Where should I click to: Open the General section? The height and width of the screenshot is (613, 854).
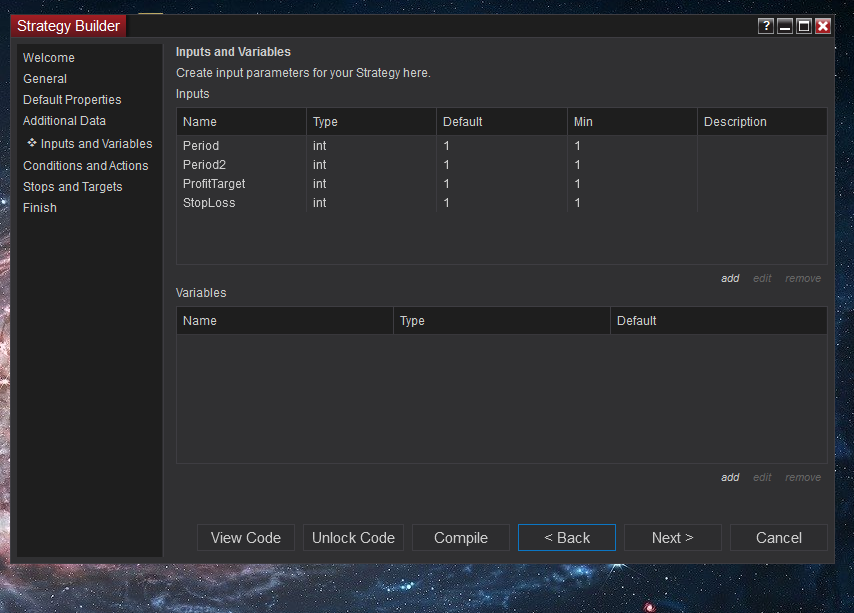[45, 79]
